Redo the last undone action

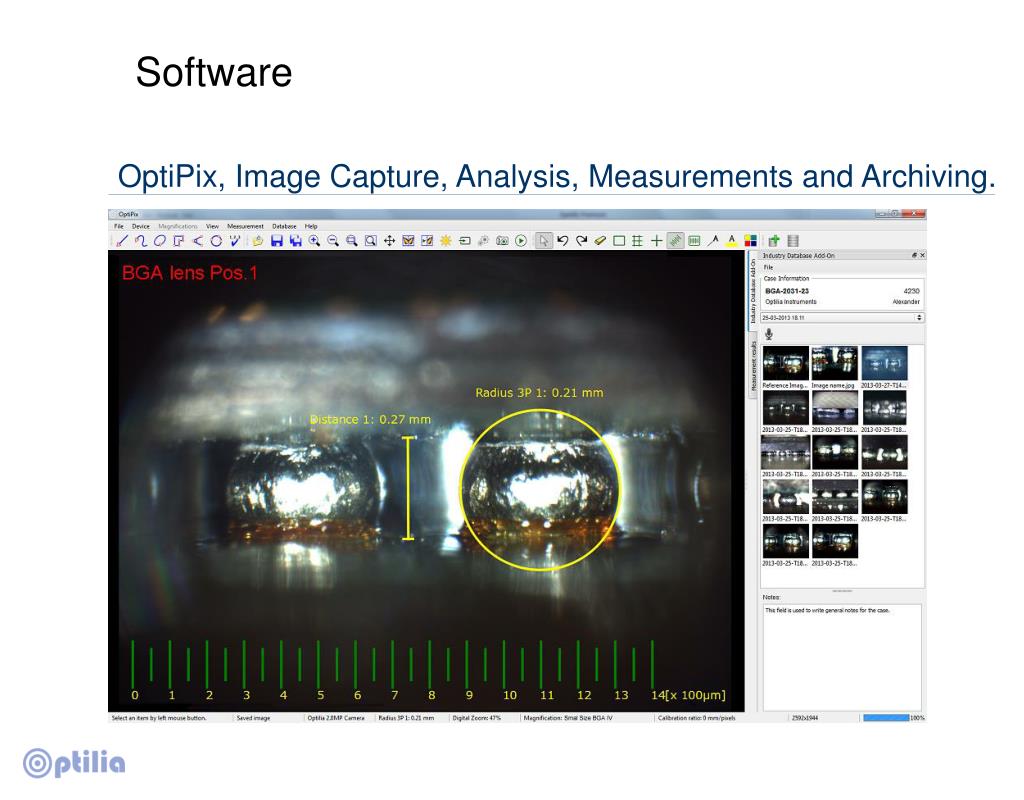581,241
